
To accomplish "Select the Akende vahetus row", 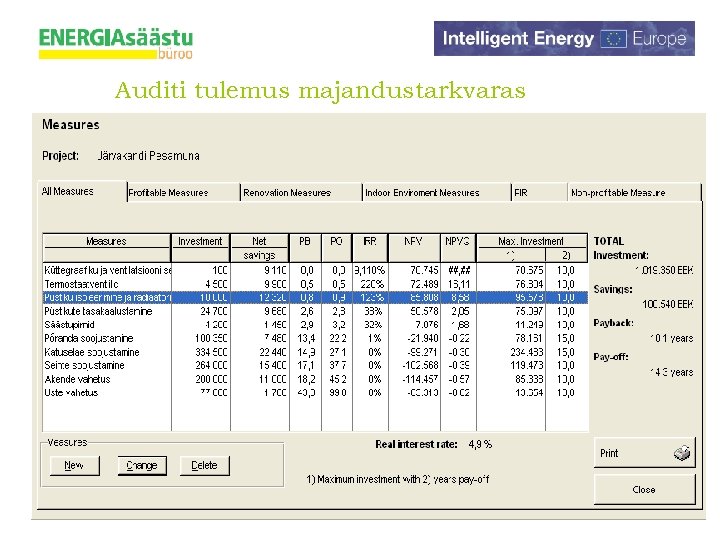I will [315, 379].
